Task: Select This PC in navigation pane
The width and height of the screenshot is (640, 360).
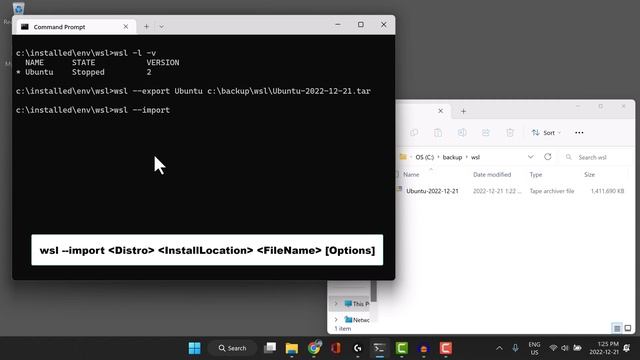Action: (357, 304)
